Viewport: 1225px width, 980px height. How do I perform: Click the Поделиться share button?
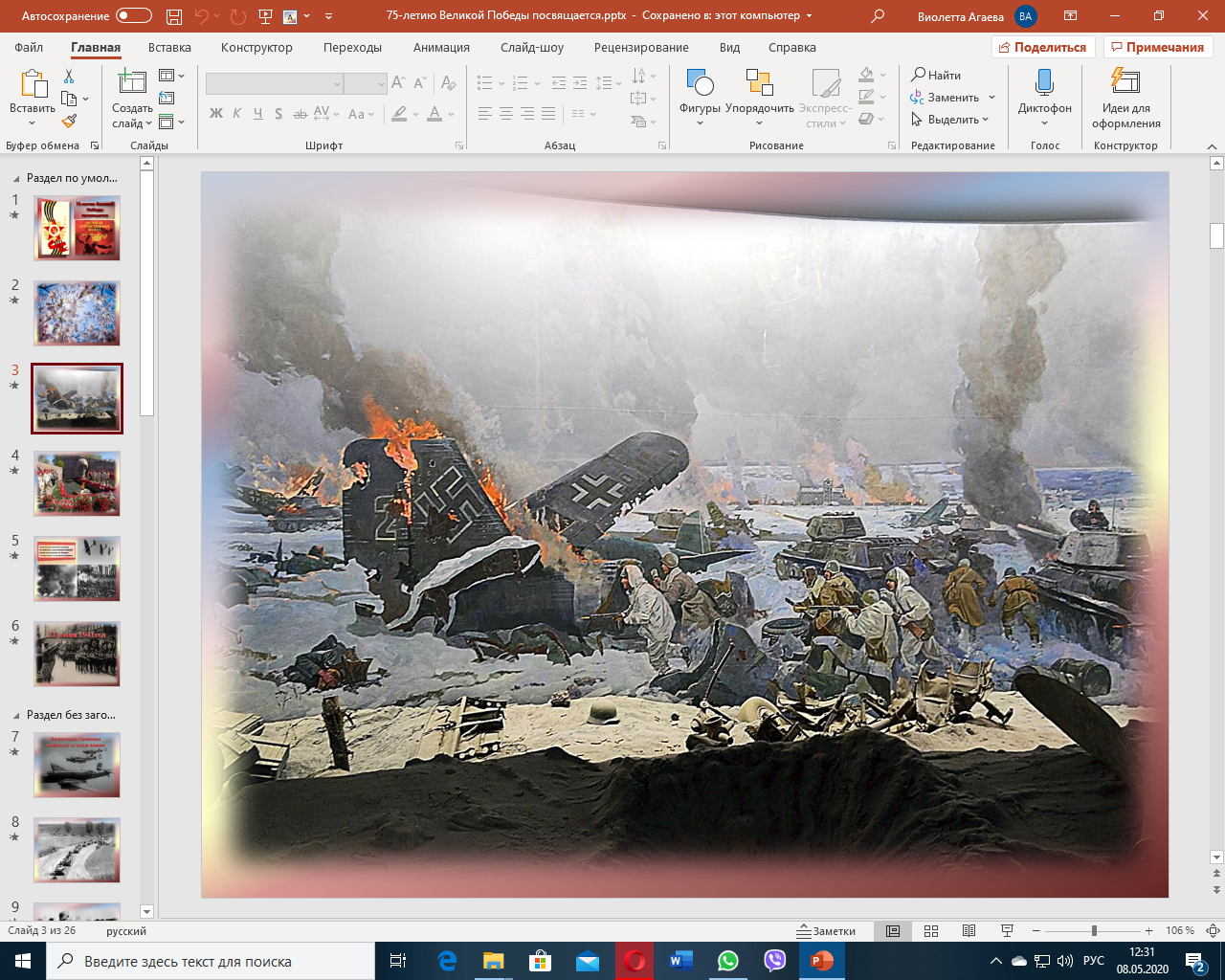[x=1042, y=48]
